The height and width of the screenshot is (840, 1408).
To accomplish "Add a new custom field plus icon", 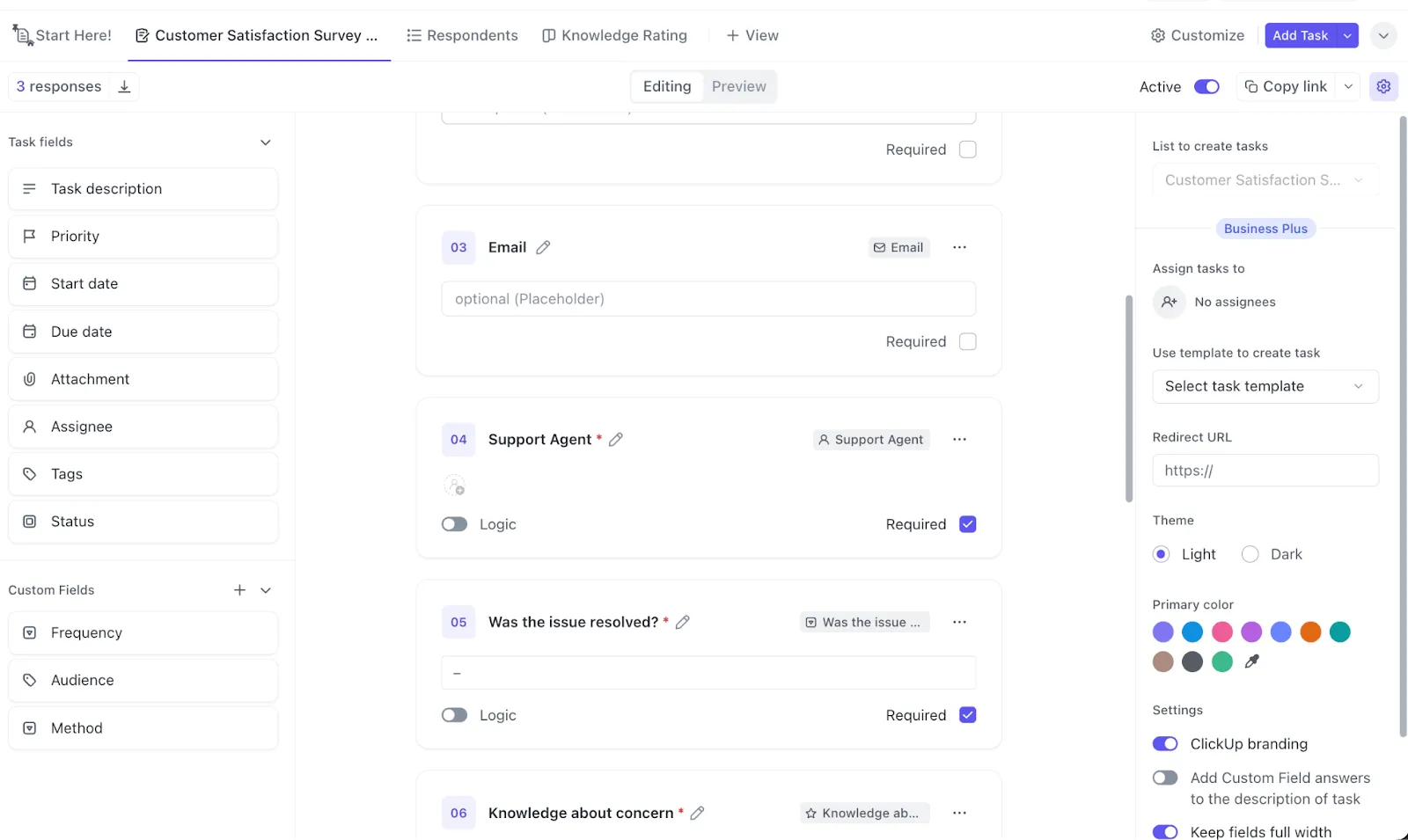I will click(x=239, y=590).
